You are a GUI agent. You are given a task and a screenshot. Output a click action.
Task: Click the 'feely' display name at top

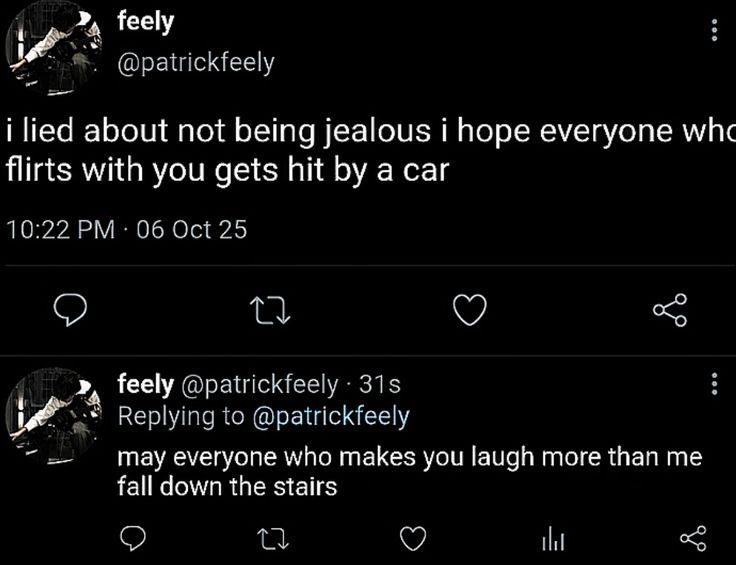(x=145, y=21)
